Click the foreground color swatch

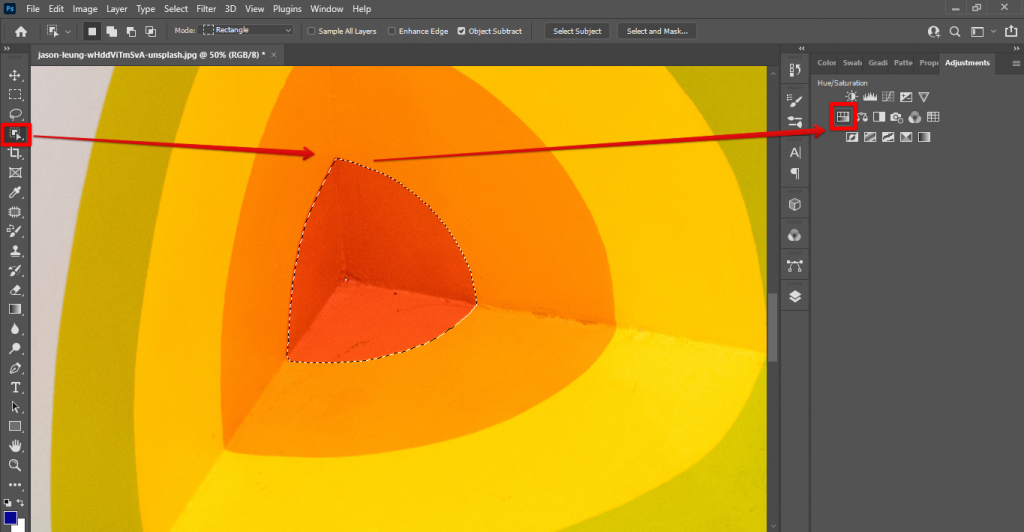[10, 519]
